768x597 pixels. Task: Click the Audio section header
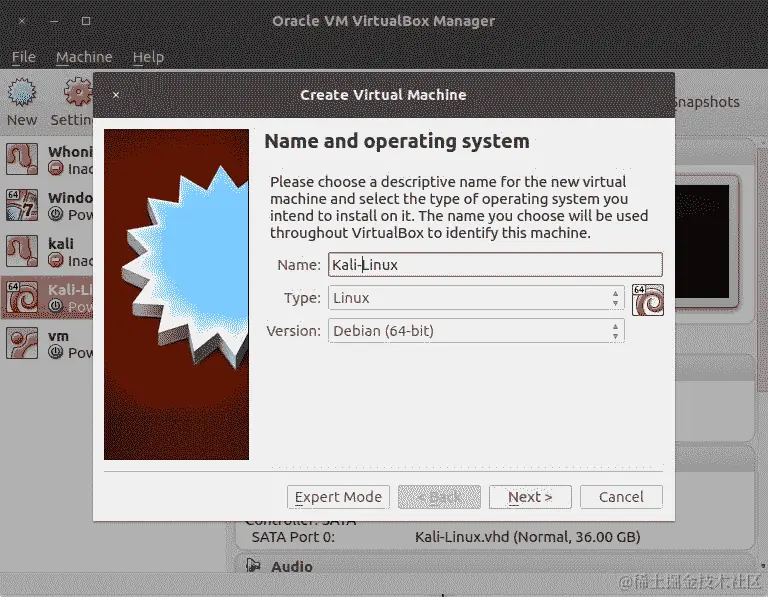pos(291,566)
